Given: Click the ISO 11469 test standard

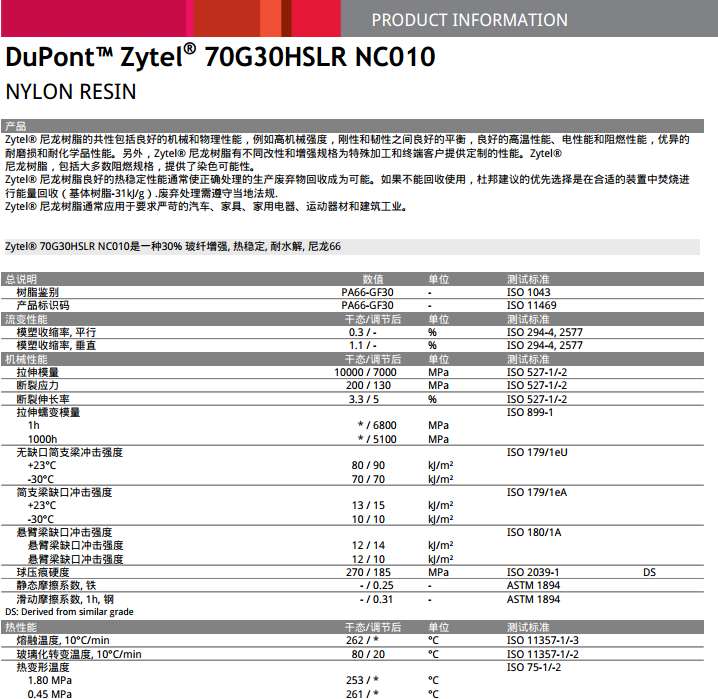Looking at the screenshot, I should (532, 305).
